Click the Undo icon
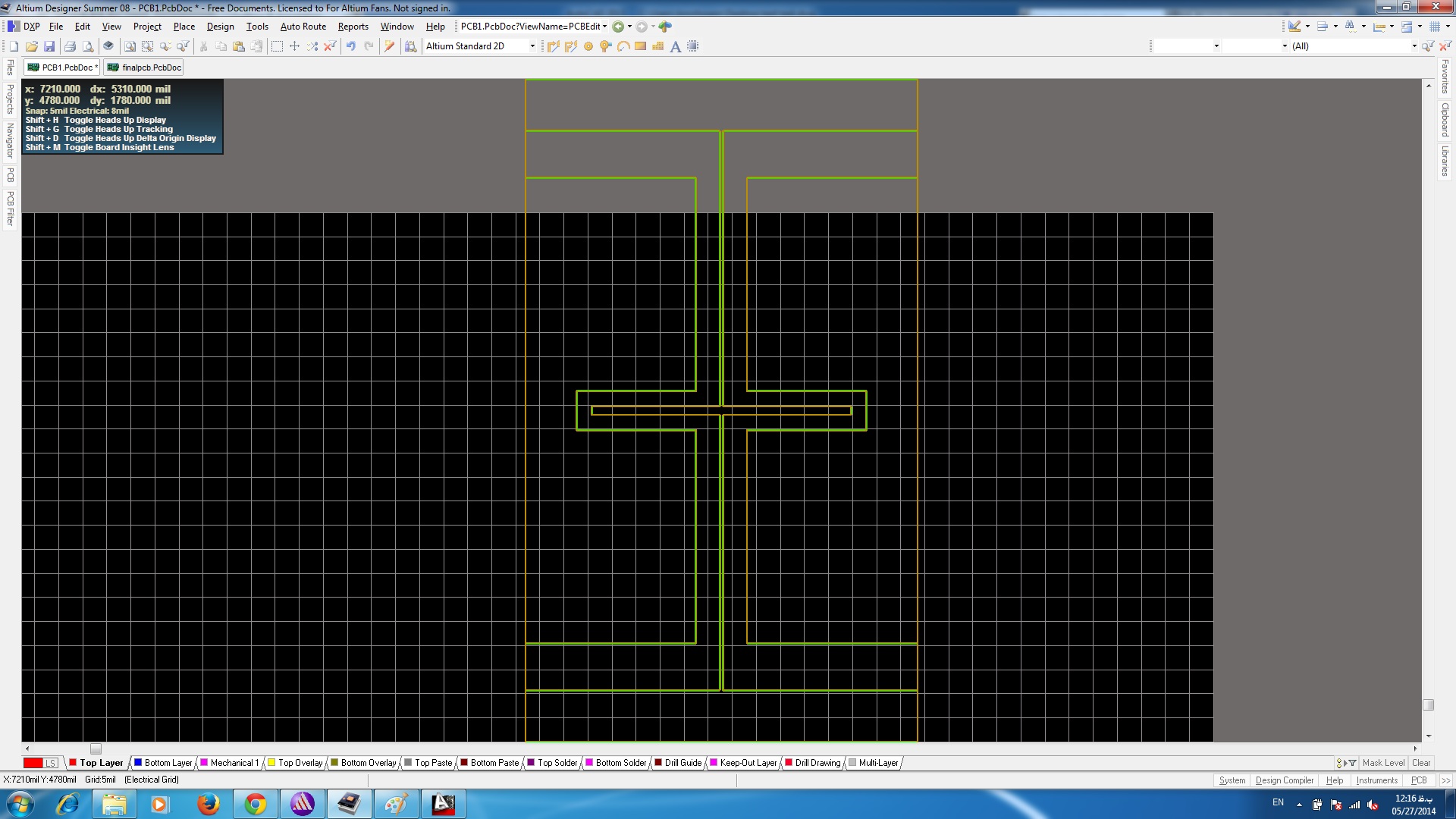 click(x=350, y=46)
